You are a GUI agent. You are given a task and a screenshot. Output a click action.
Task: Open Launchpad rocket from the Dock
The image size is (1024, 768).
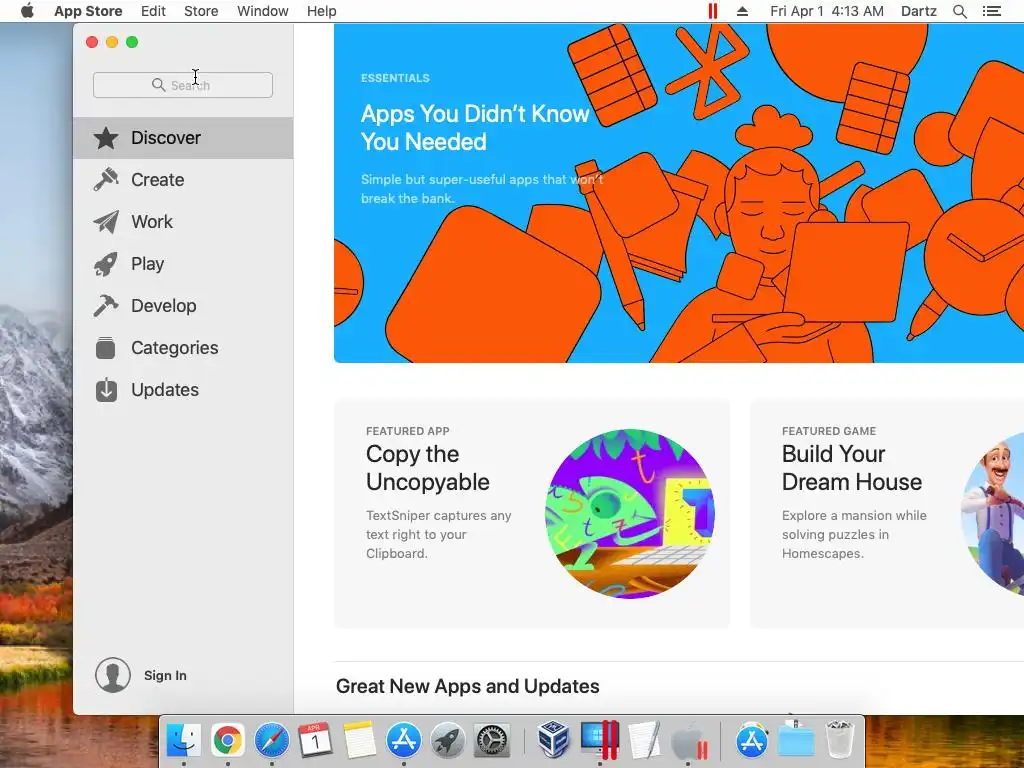coord(448,740)
